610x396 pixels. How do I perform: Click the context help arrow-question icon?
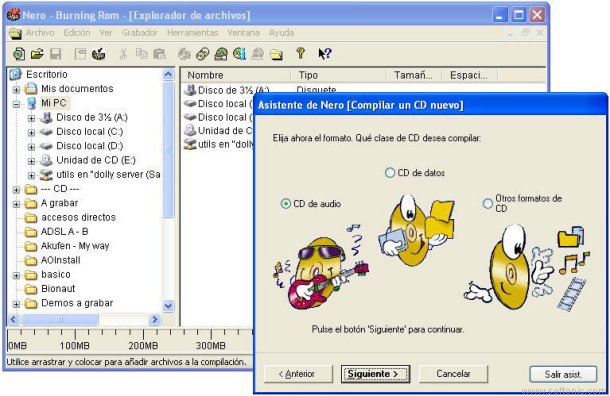tap(325, 54)
